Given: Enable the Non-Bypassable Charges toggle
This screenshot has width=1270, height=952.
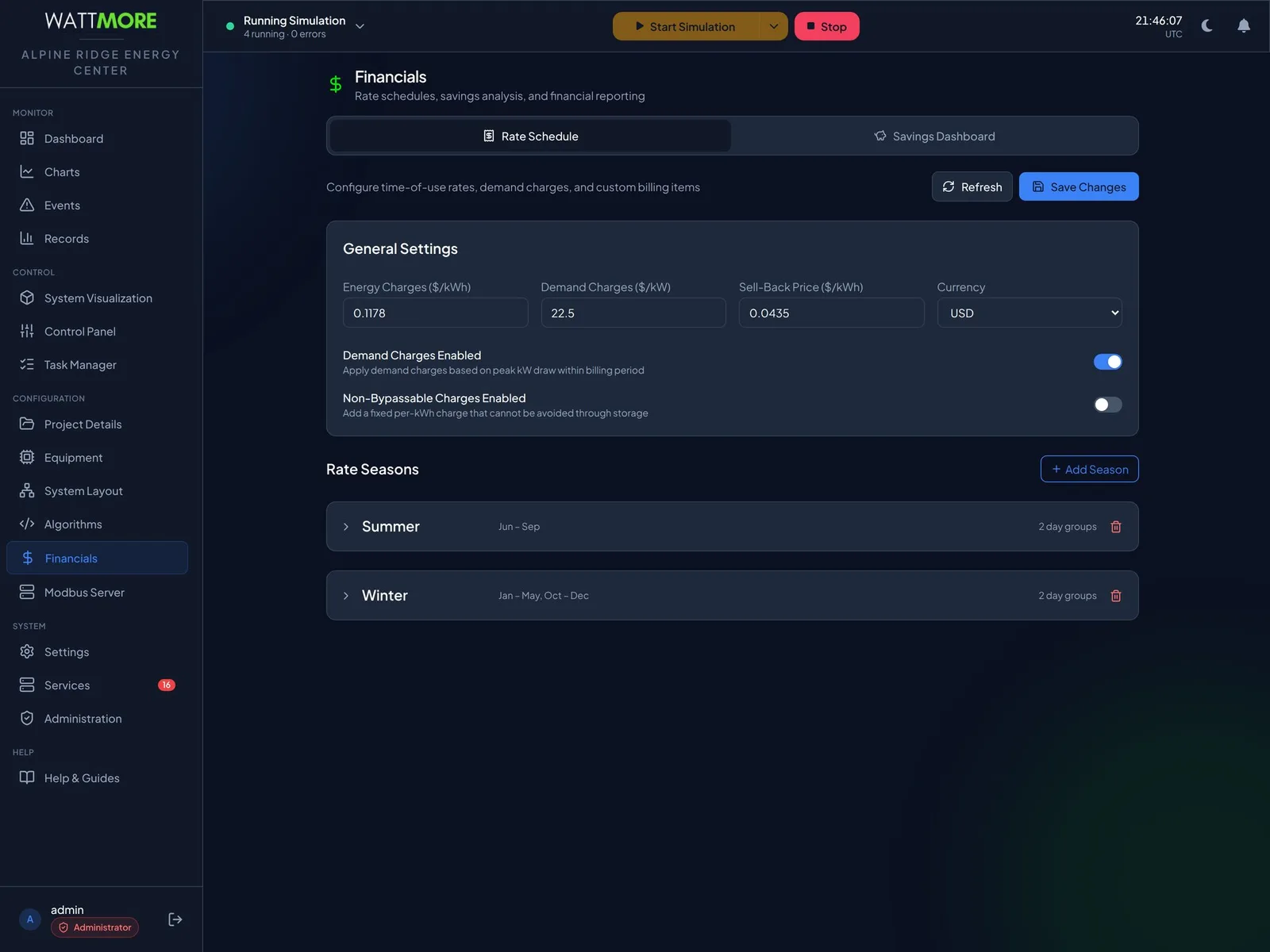Looking at the screenshot, I should [x=1107, y=405].
